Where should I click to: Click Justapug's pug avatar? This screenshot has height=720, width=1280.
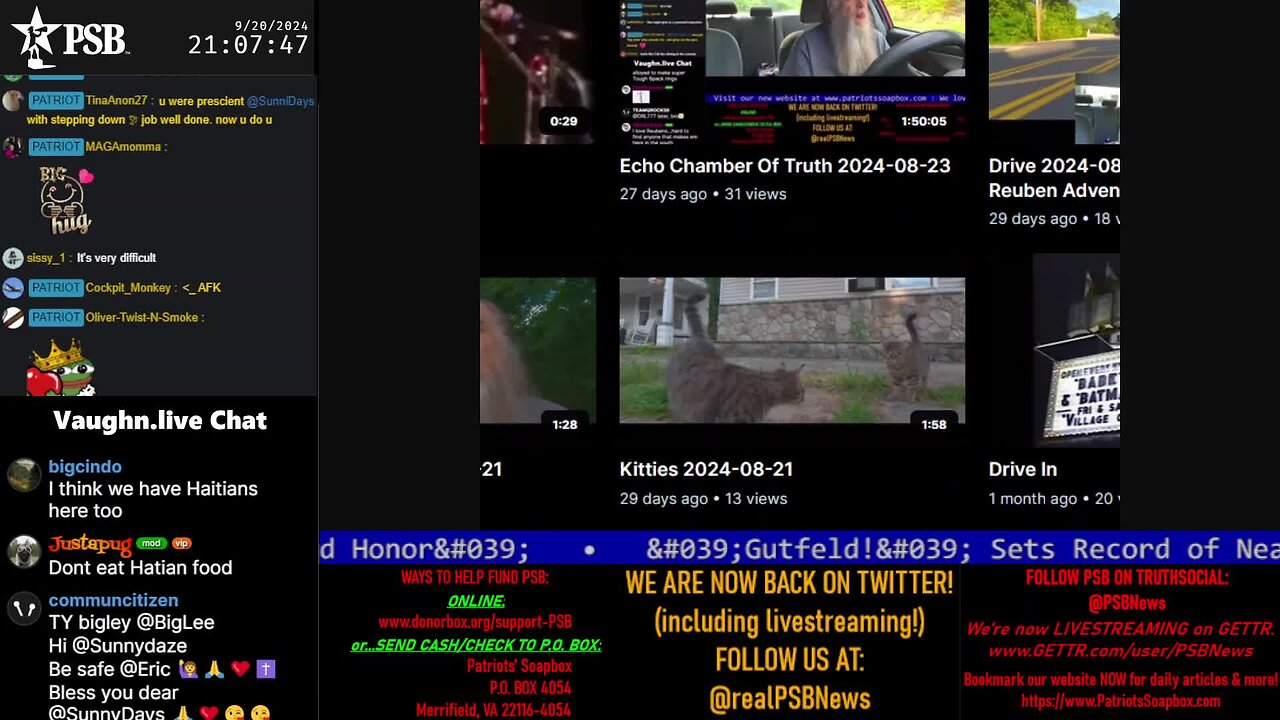24,552
